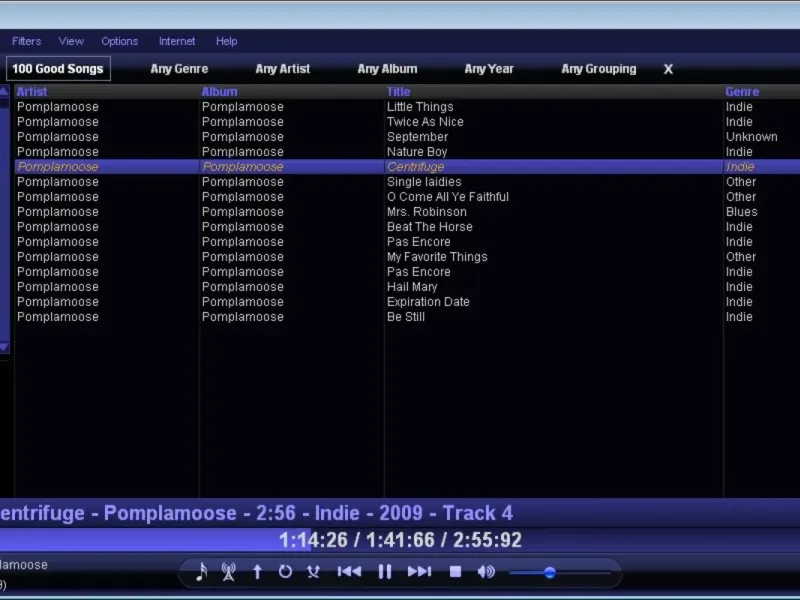800x600 pixels.
Task: Open the Internet menu
Action: [x=177, y=41]
